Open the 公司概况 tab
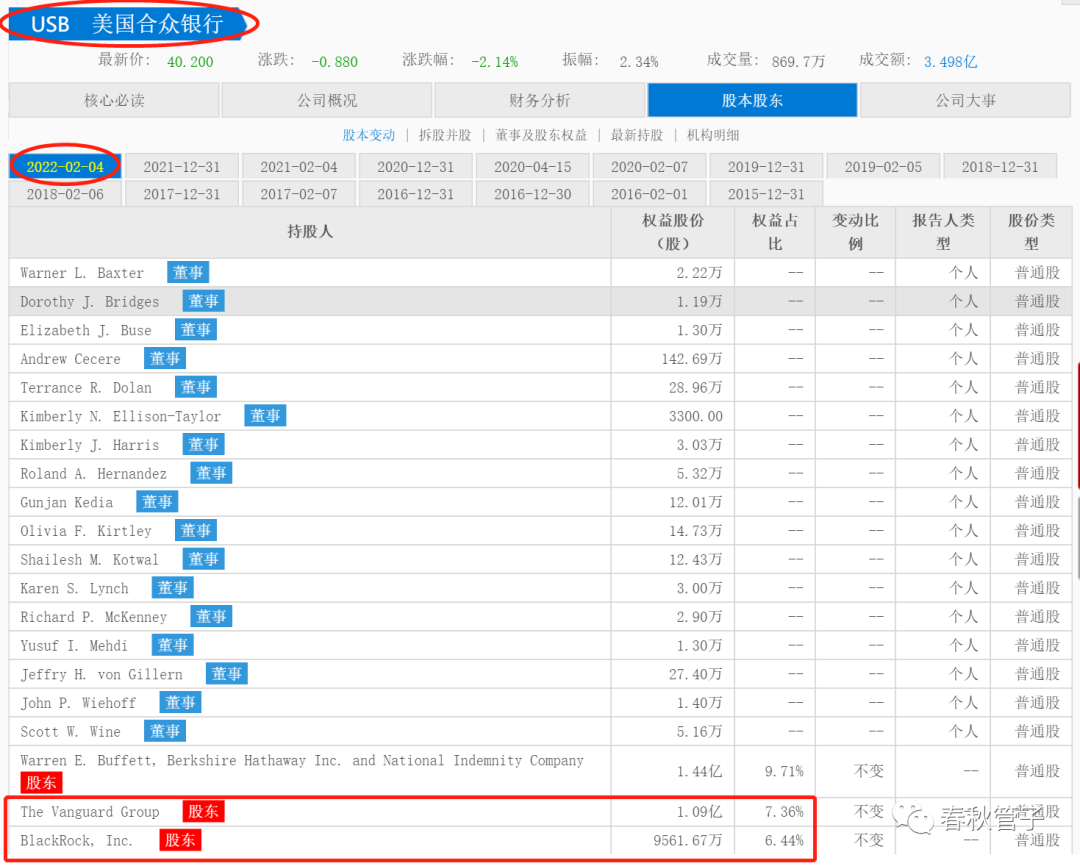Viewport: 1080px width, 866px height. pos(327,101)
